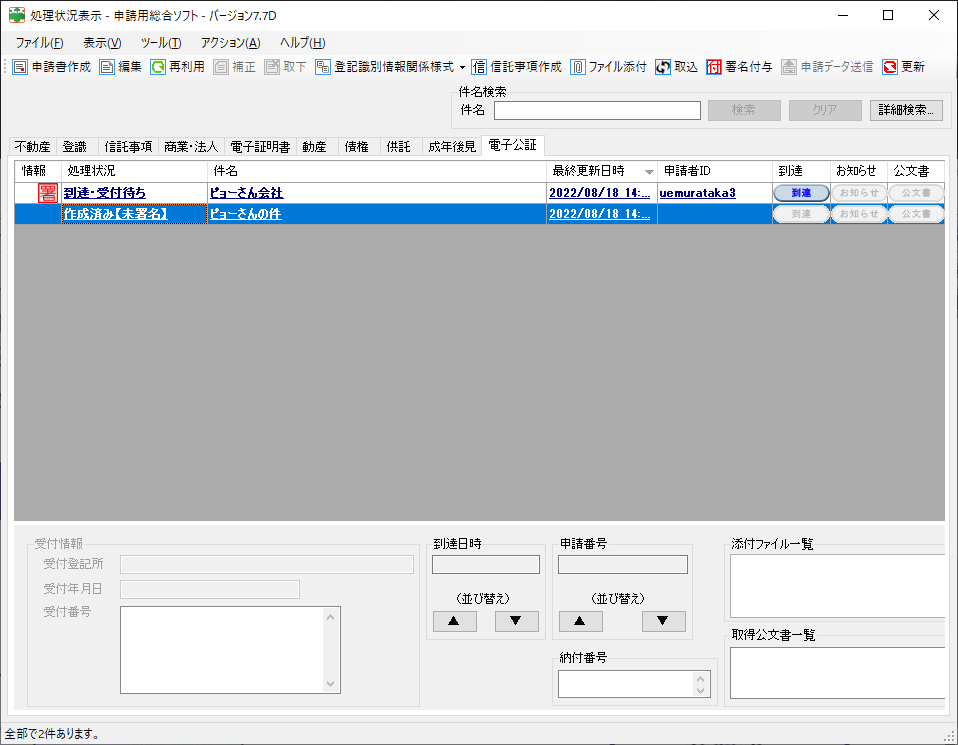Open the ピョーさん会社 link

pos(246,193)
